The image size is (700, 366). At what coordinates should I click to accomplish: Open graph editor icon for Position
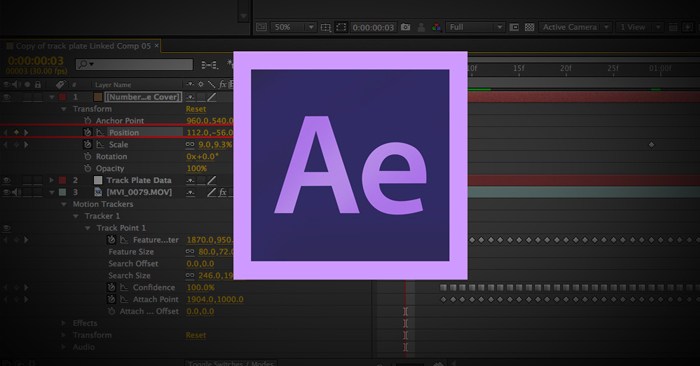[100, 133]
